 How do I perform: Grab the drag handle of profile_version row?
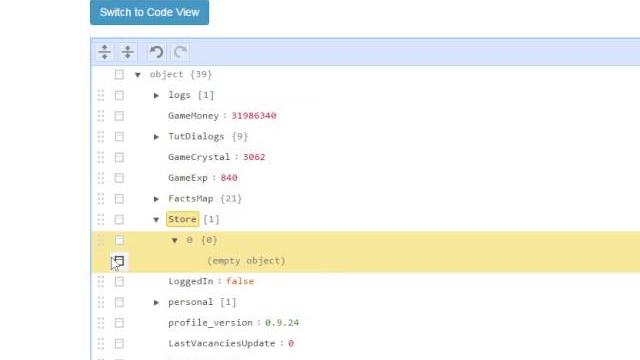point(101,323)
